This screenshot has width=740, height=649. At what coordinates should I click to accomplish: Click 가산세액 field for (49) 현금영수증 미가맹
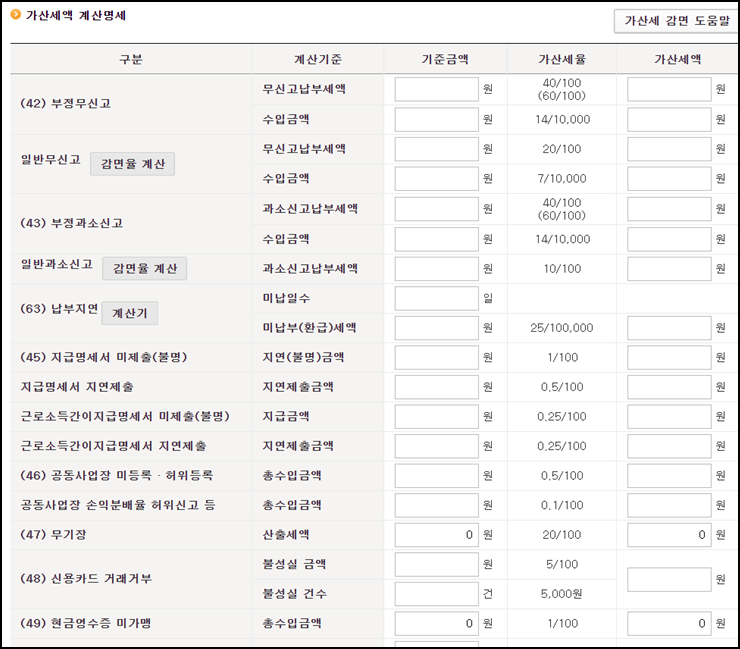(x=669, y=624)
